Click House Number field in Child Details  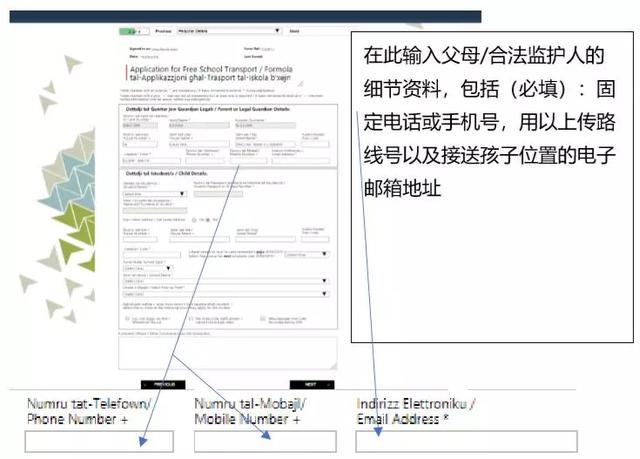pos(140,239)
